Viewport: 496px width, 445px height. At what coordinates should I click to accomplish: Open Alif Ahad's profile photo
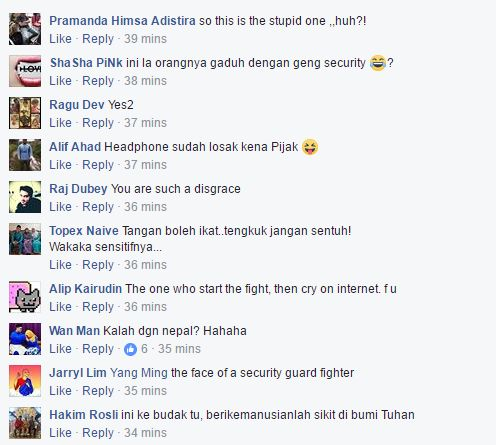point(25,155)
